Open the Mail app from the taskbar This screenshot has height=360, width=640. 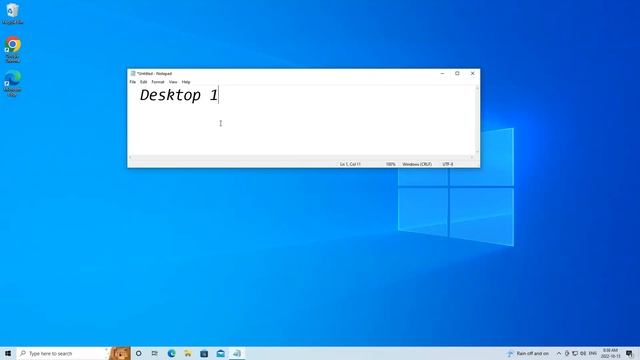click(x=220, y=353)
